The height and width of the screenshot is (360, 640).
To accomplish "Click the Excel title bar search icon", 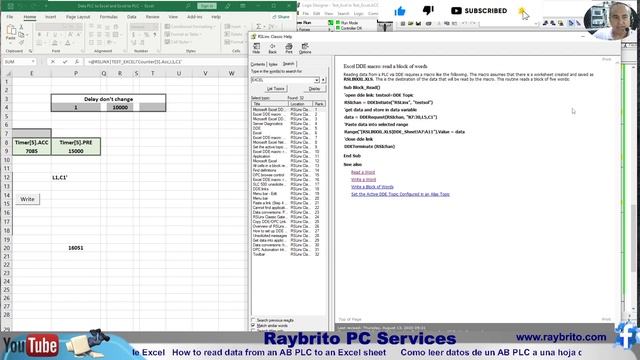I will (x=188, y=6).
